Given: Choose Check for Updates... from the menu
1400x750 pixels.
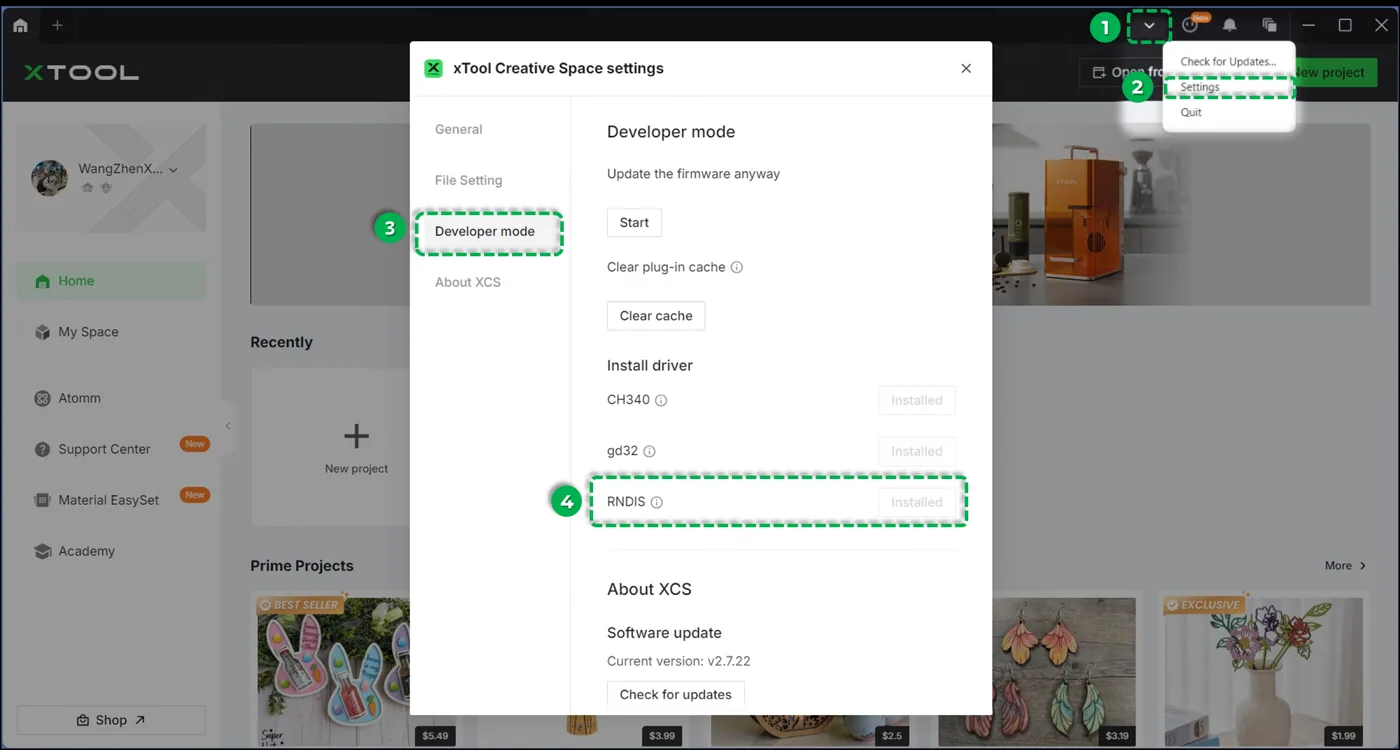Looking at the screenshot, I should 1228,62.
